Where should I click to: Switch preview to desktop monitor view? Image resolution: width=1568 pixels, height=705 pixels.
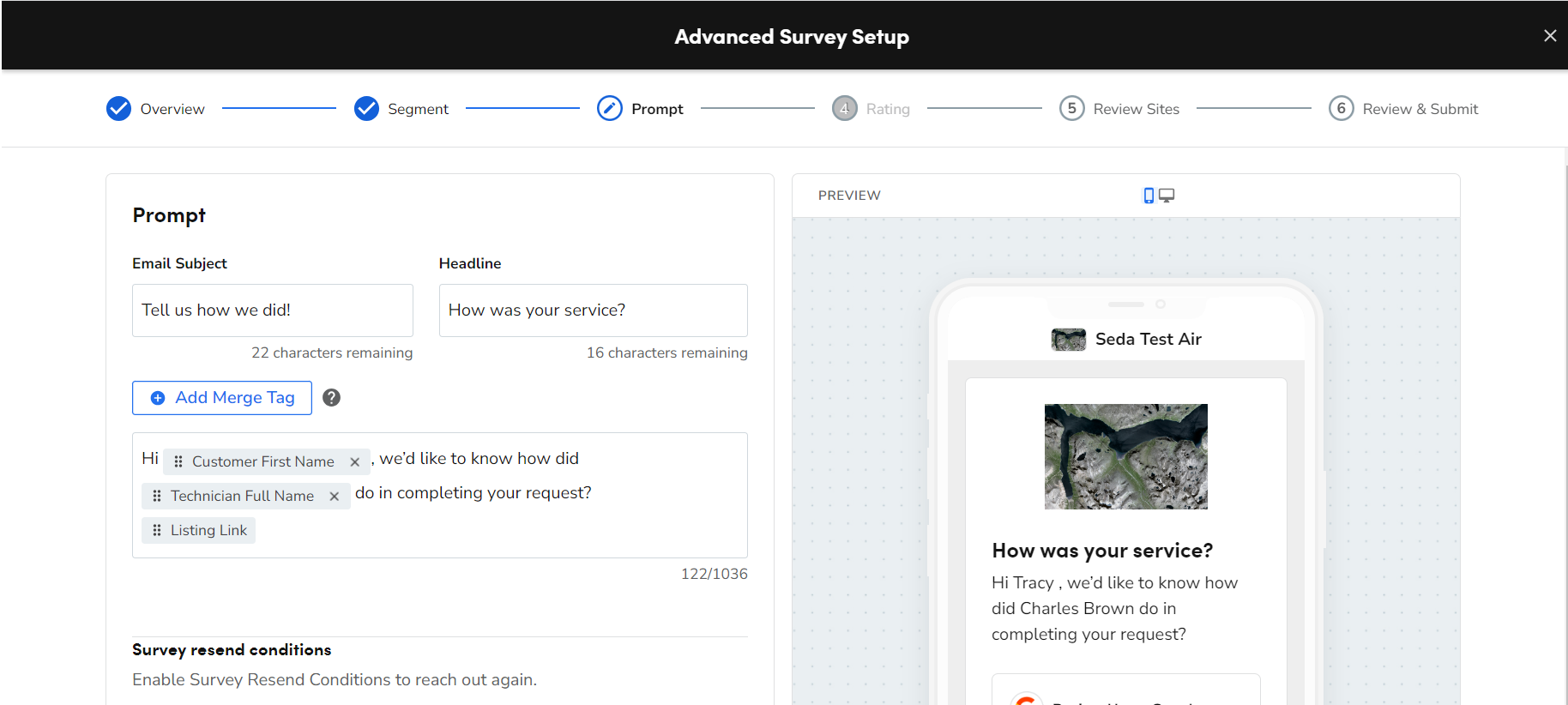(x=1167, y=196)
